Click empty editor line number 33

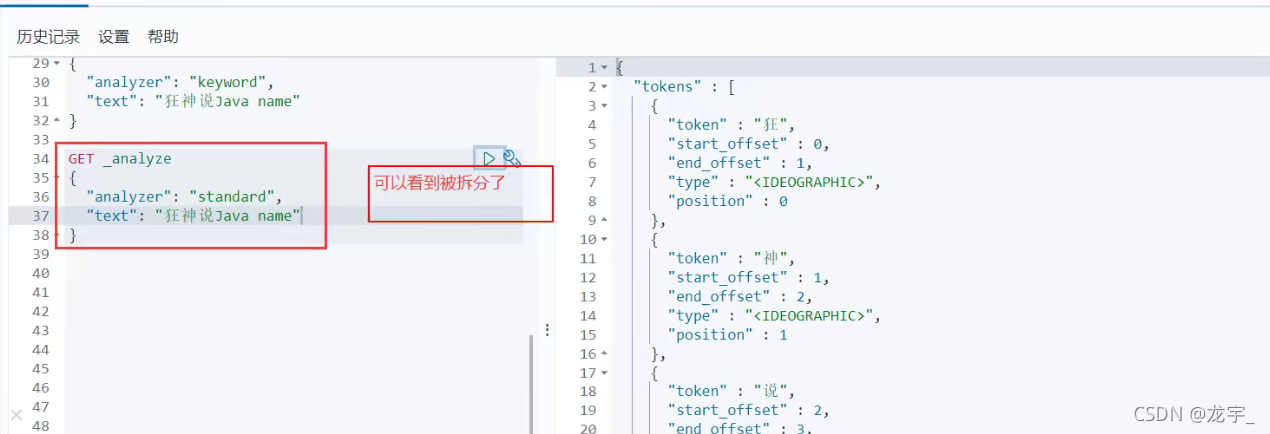tap(40, 139)
